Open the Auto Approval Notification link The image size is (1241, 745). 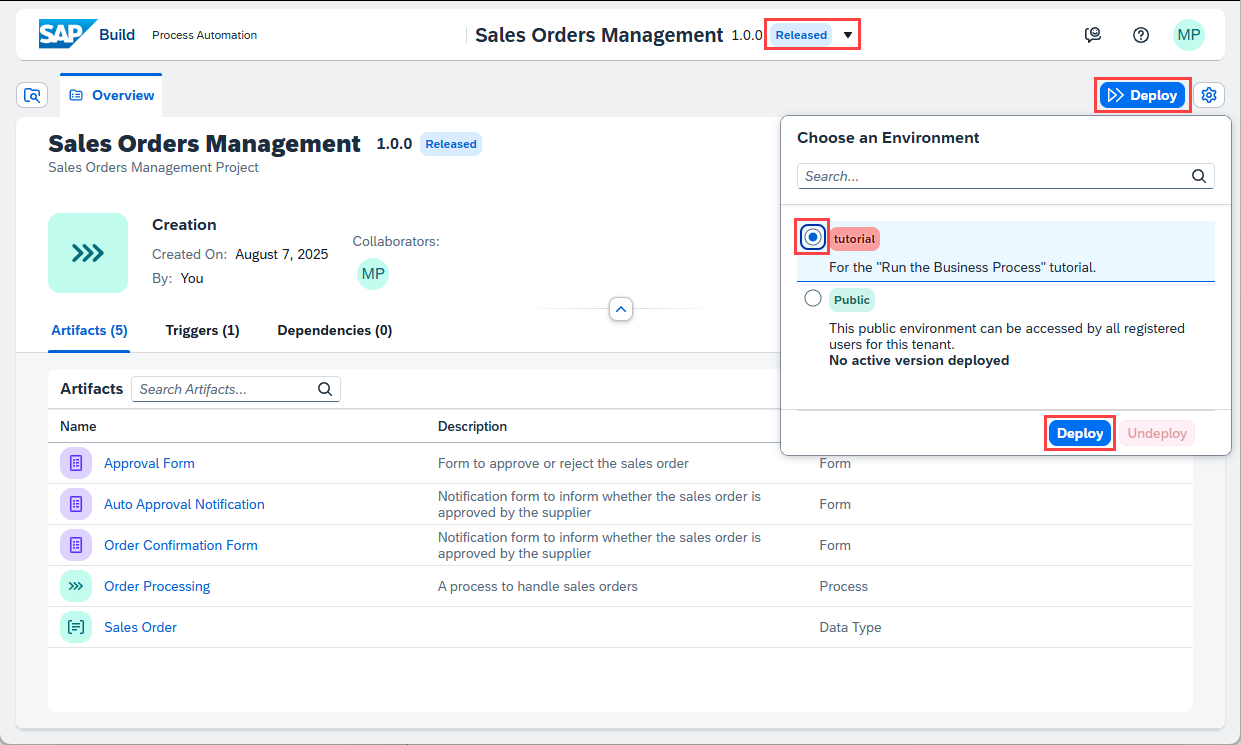184,504
